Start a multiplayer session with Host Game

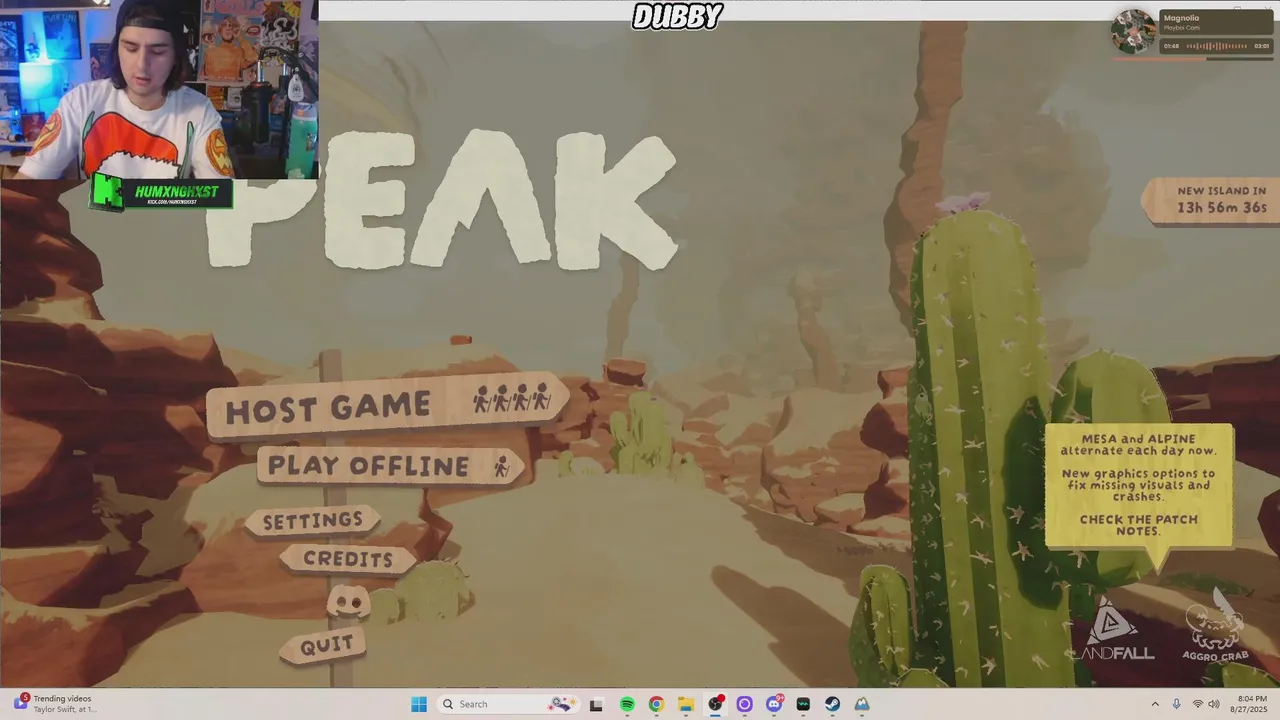[387, 406]
